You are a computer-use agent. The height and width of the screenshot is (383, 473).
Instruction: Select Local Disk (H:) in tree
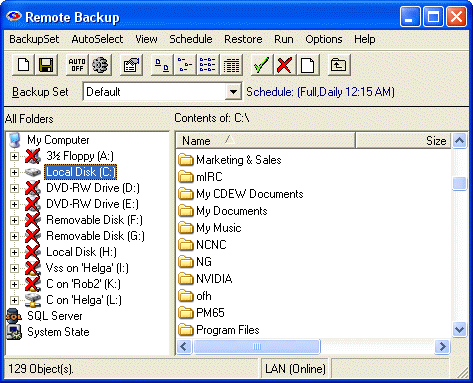point(81,252)
